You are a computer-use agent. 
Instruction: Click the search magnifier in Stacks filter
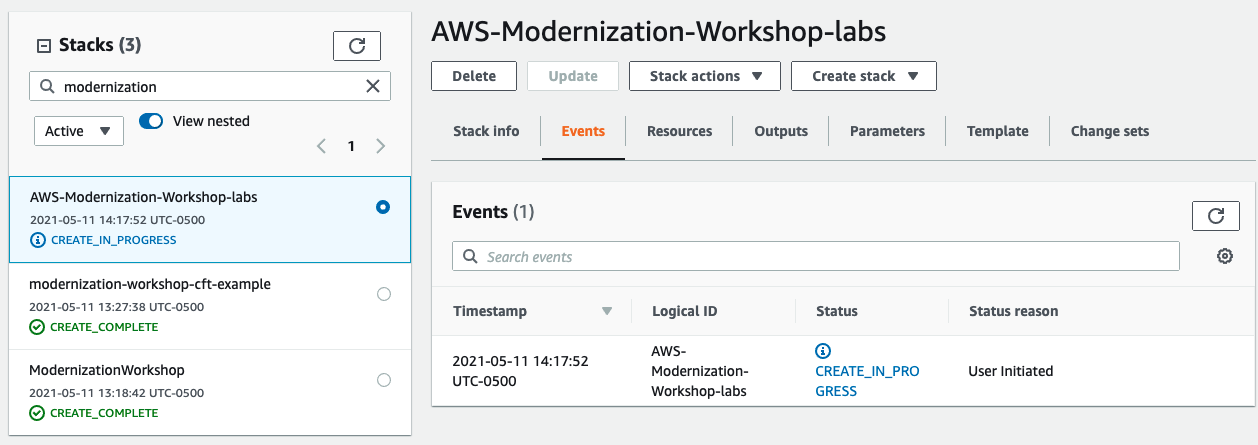(47, 87)
